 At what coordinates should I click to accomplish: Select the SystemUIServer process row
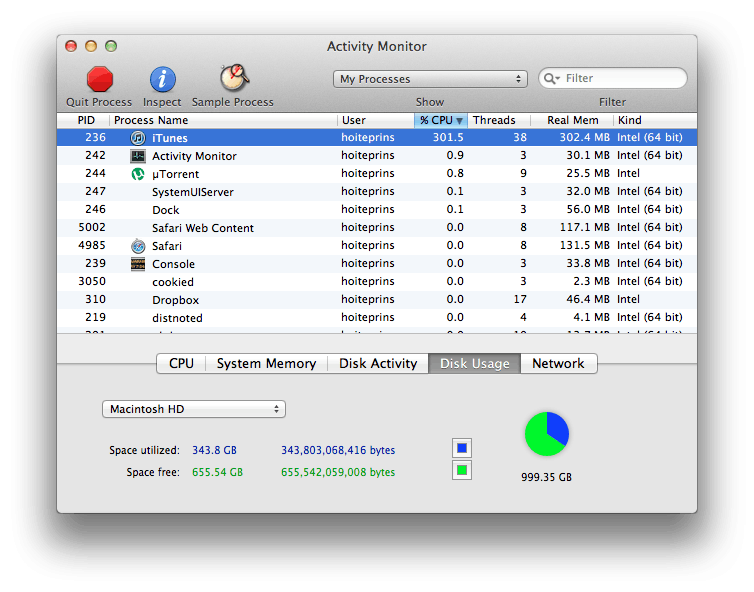(377, 192)
